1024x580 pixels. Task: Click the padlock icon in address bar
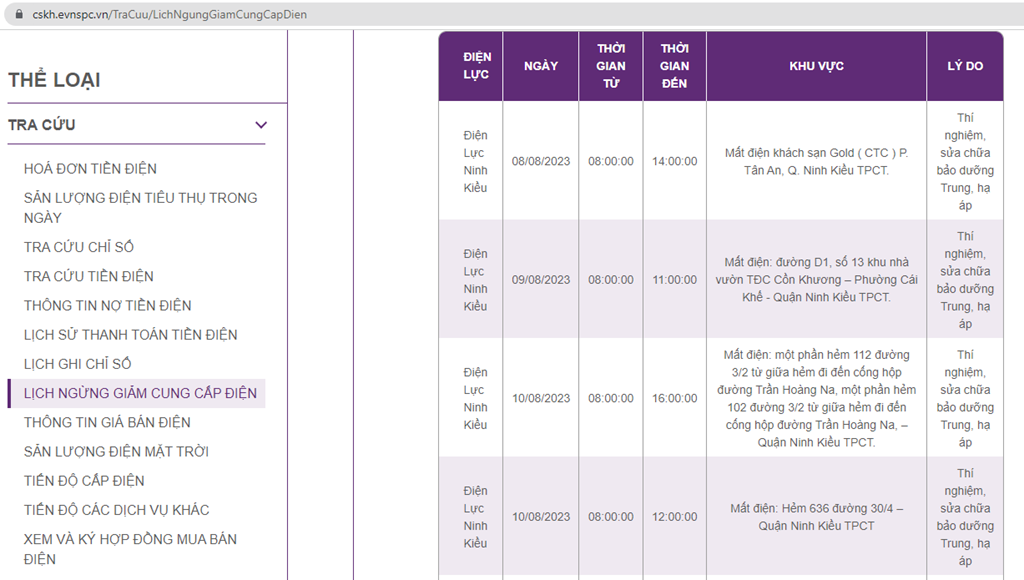click(19, 14)
